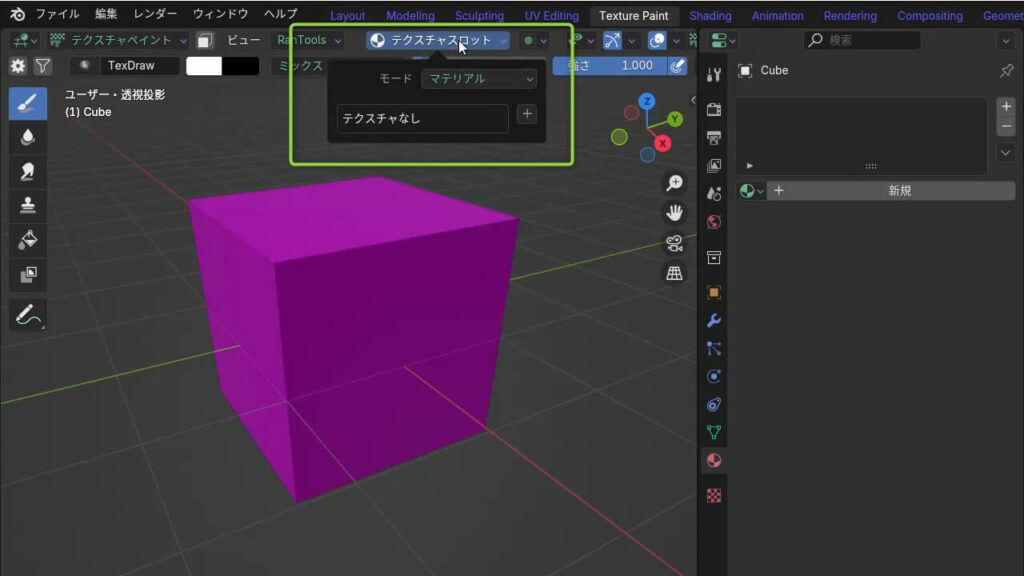This screenshot has width=1024, height=576.
Task: Click the black secondary color swatch
Action: pyautogui.click(x=240, y=65)
